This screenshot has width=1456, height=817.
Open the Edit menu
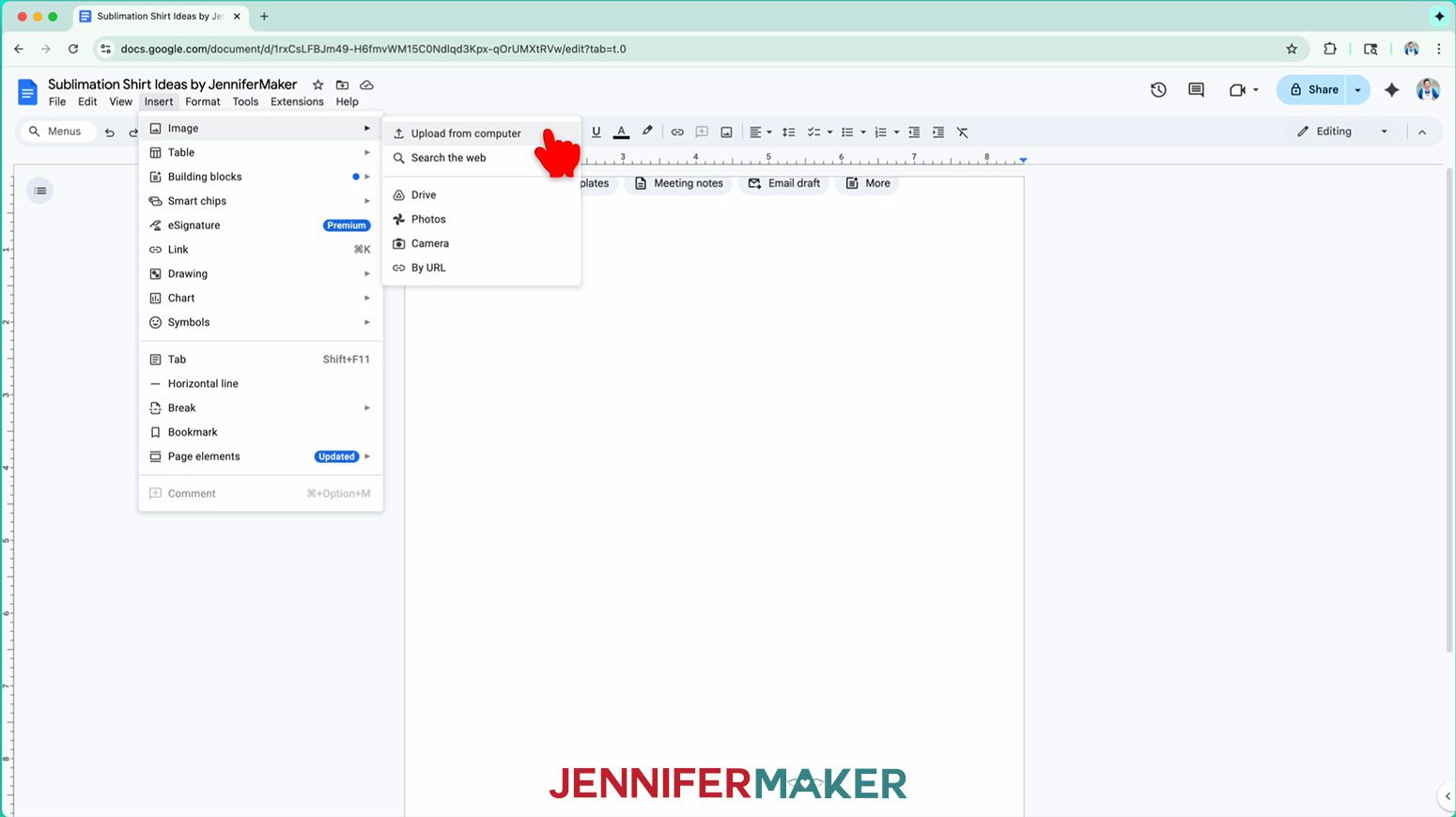pos(87,102)
